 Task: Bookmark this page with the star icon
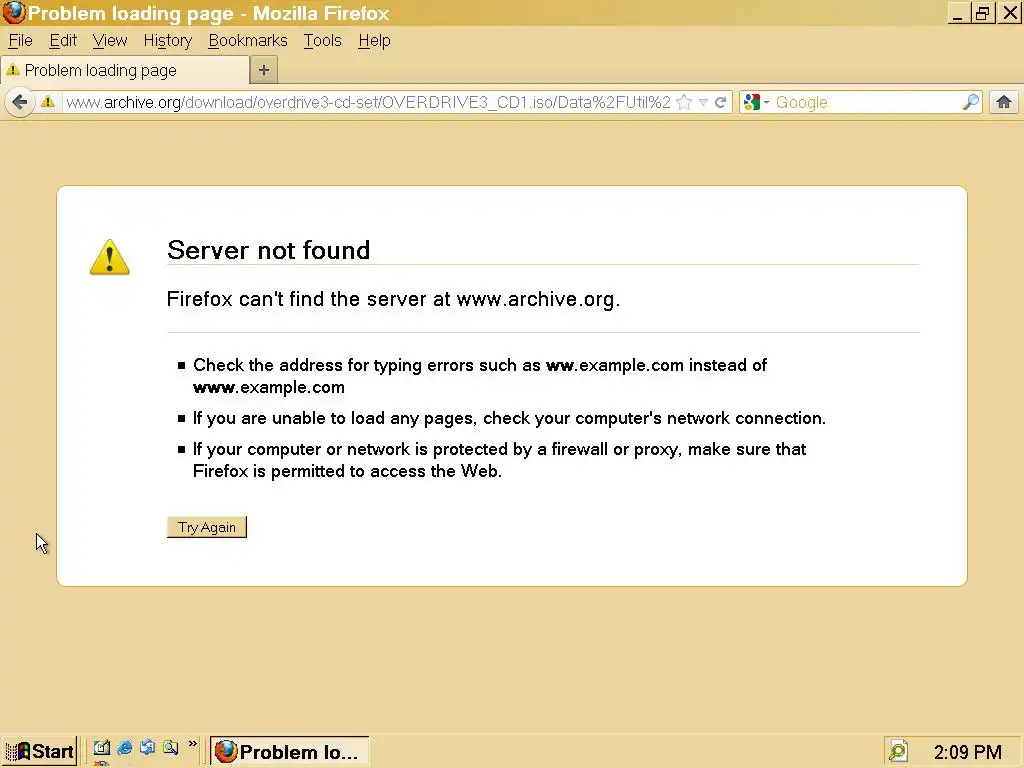coord(684,103)
